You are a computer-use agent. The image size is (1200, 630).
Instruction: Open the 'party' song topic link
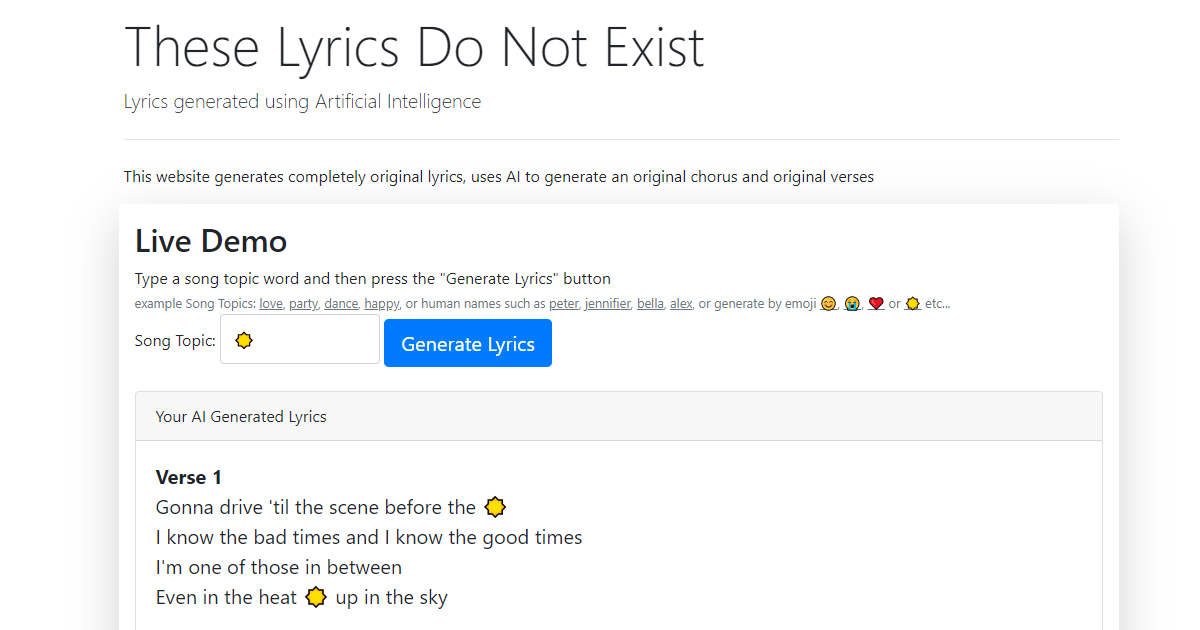[303, 303]
